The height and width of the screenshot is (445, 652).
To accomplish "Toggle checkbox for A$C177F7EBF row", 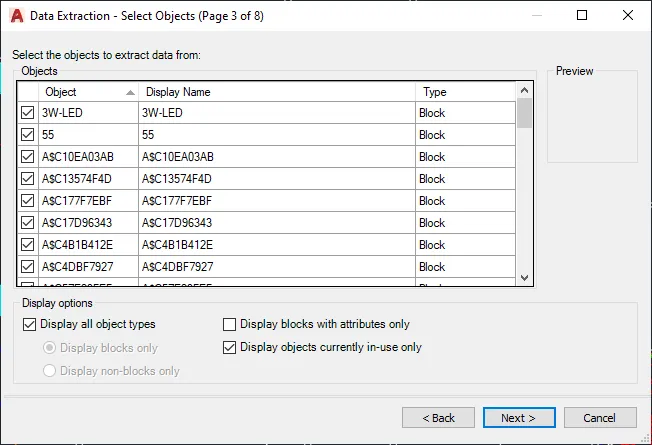I will (x=27, y=200).
